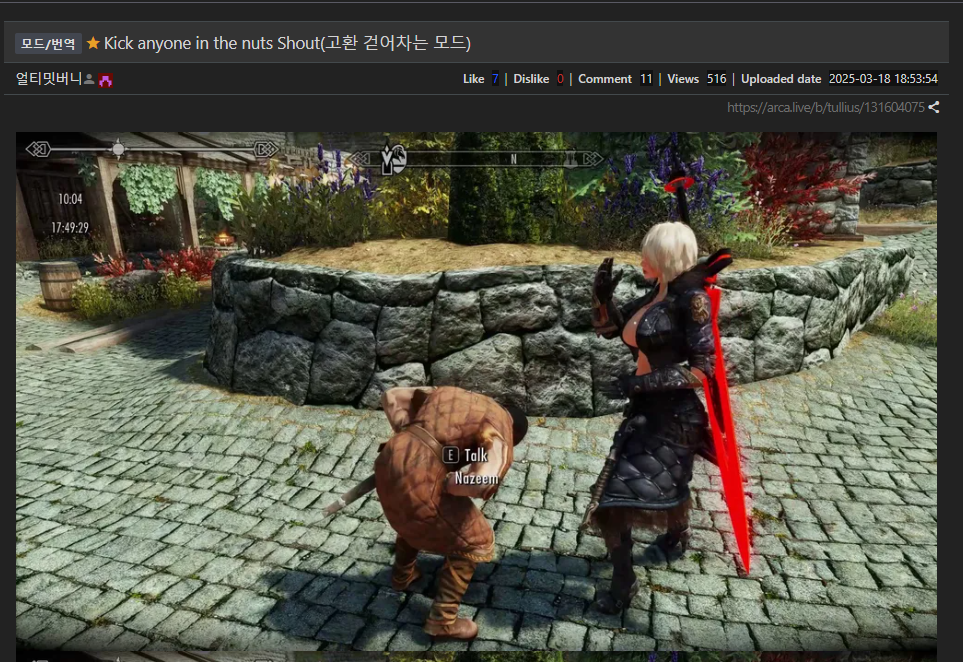963x662 pixels.
Task: Click the Skyrim gameplay screenshot image
Action: point(476,391)
